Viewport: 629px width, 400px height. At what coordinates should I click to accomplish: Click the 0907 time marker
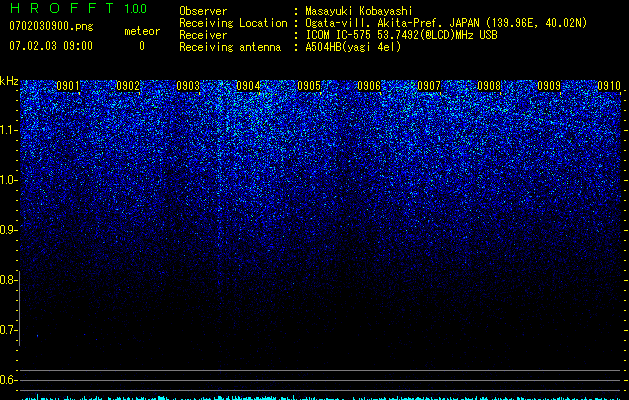(x=429, y=86)
